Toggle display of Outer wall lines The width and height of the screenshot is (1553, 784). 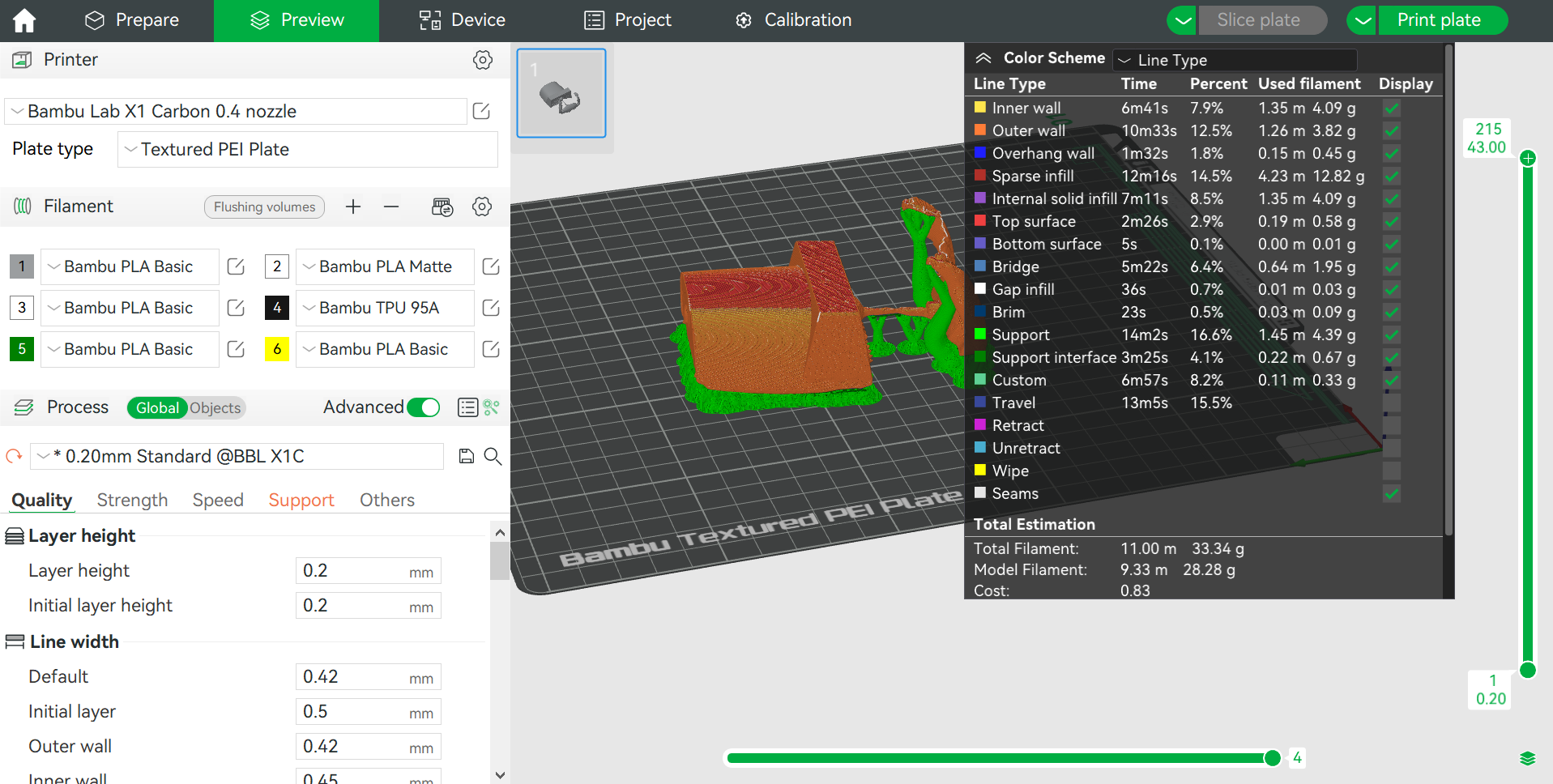point(1392,130)
